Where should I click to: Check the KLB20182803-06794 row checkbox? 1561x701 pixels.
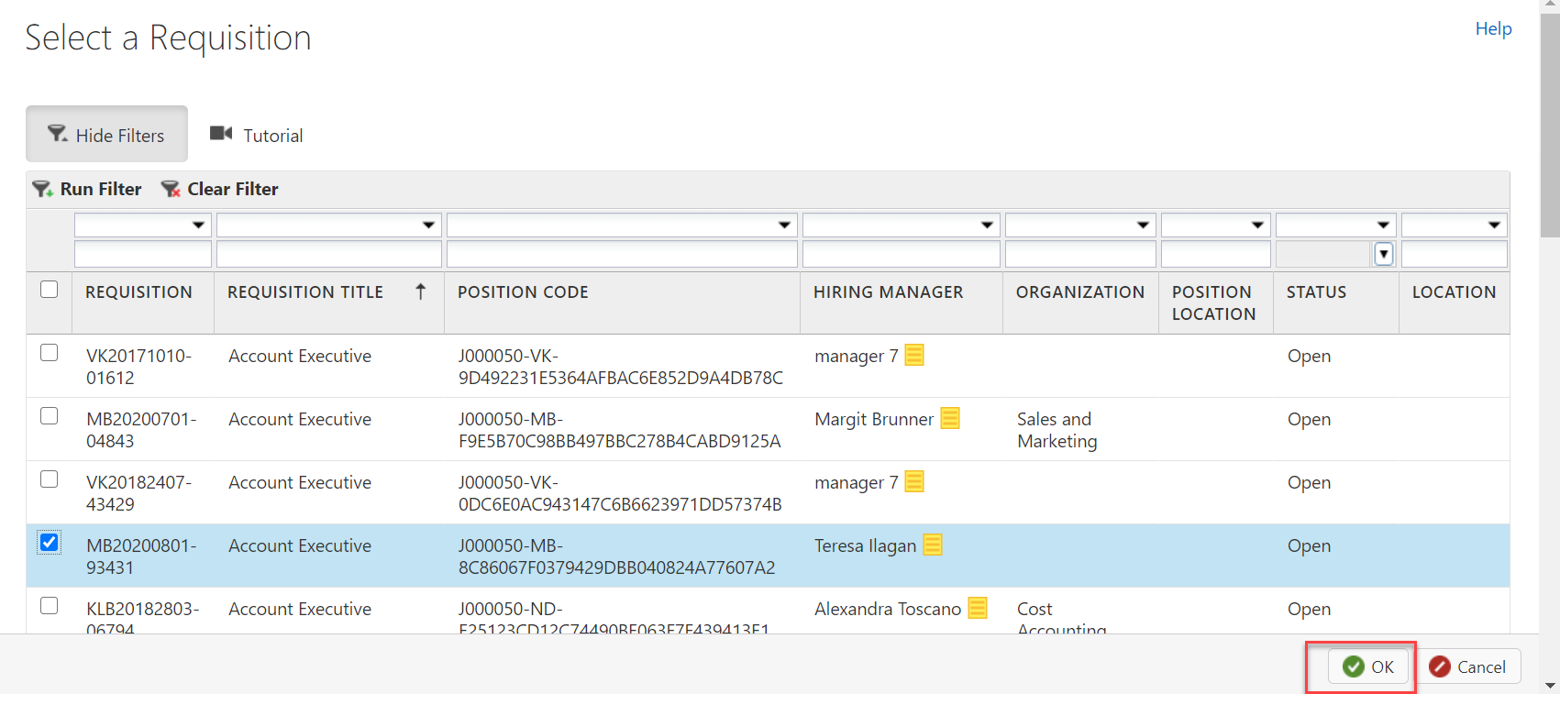[x=48, y=605]
